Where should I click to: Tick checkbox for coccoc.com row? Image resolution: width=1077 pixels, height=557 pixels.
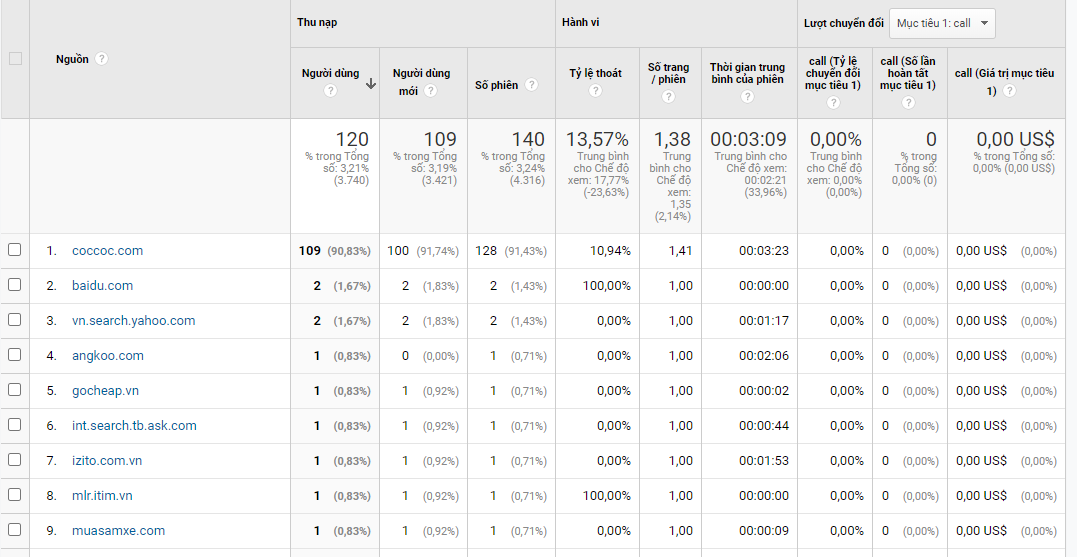pyautogui.click(x=14, y=250)
